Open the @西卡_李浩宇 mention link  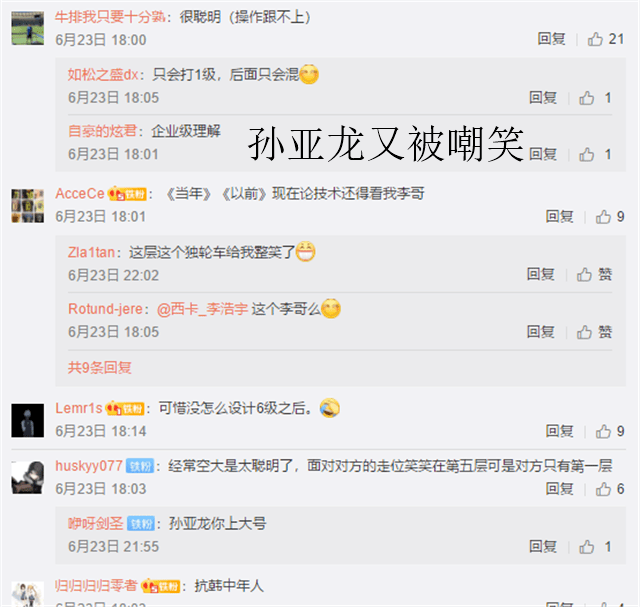(x=202, y=309)
